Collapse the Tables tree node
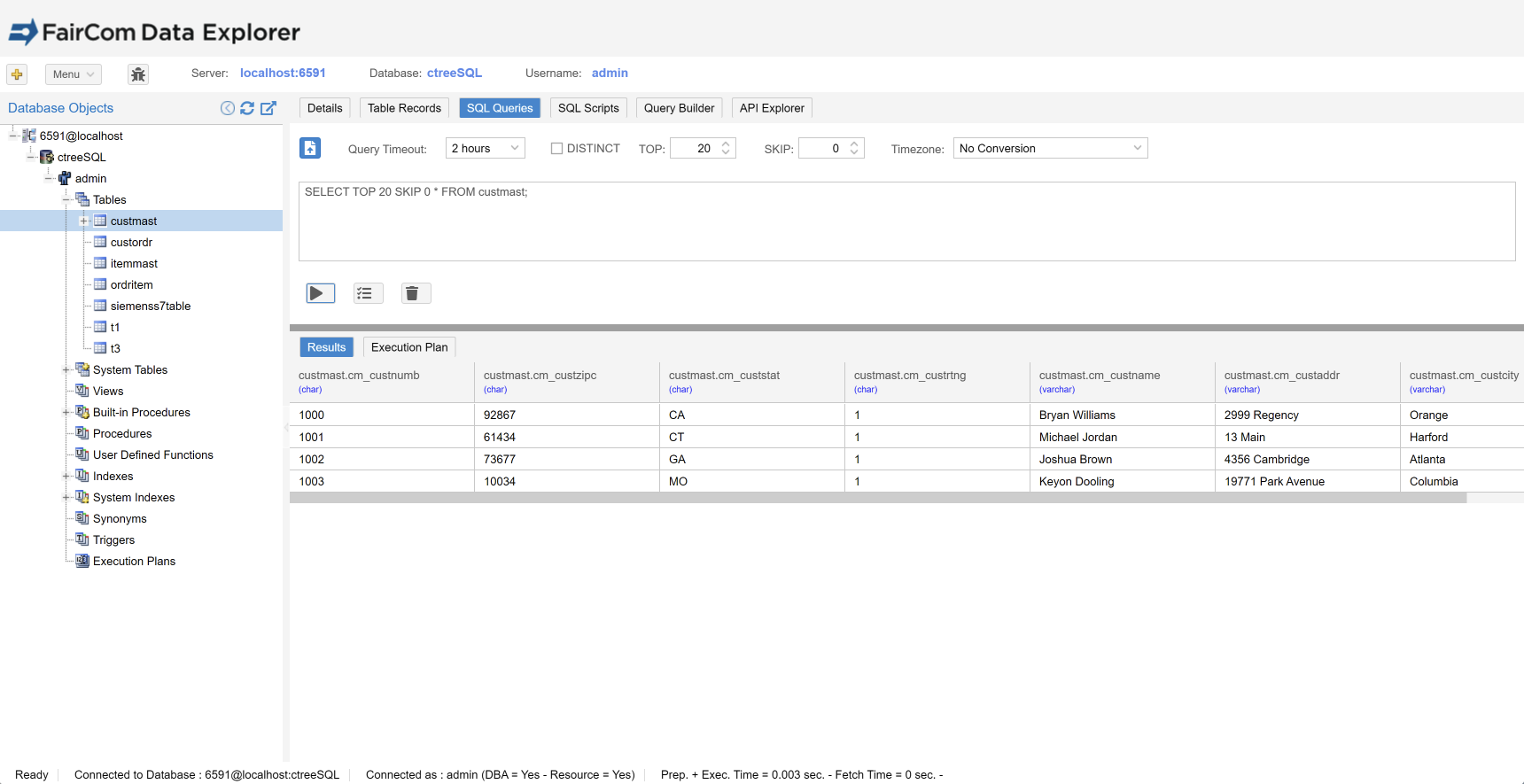This screenshot has height=784, width=1524. (x=66, y=199)
